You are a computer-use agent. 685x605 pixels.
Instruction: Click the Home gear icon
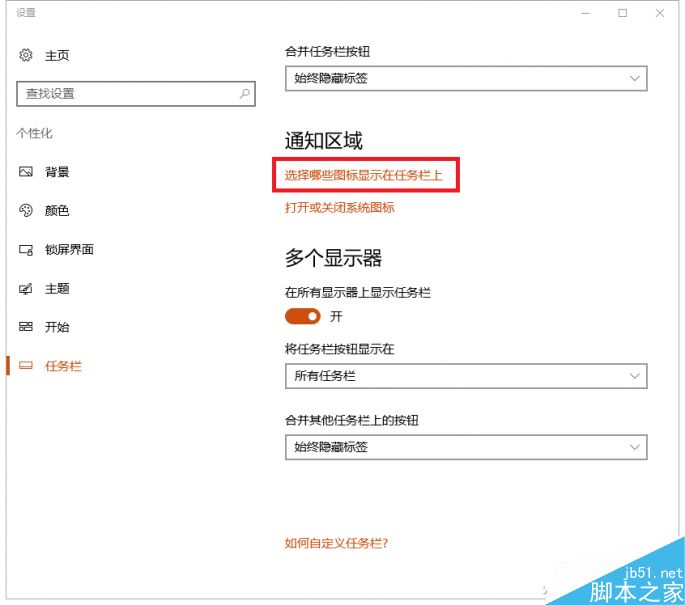tap(26, 55)
